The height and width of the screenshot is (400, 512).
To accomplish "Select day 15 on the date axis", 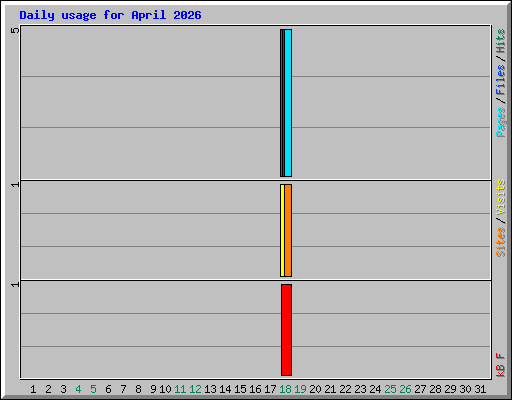I will coord(240,389).
